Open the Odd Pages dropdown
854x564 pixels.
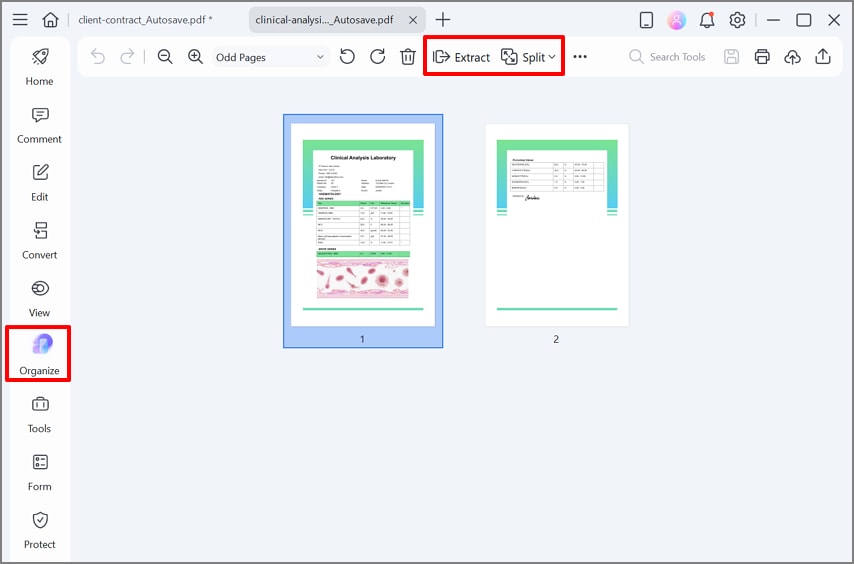pos(270,57)
